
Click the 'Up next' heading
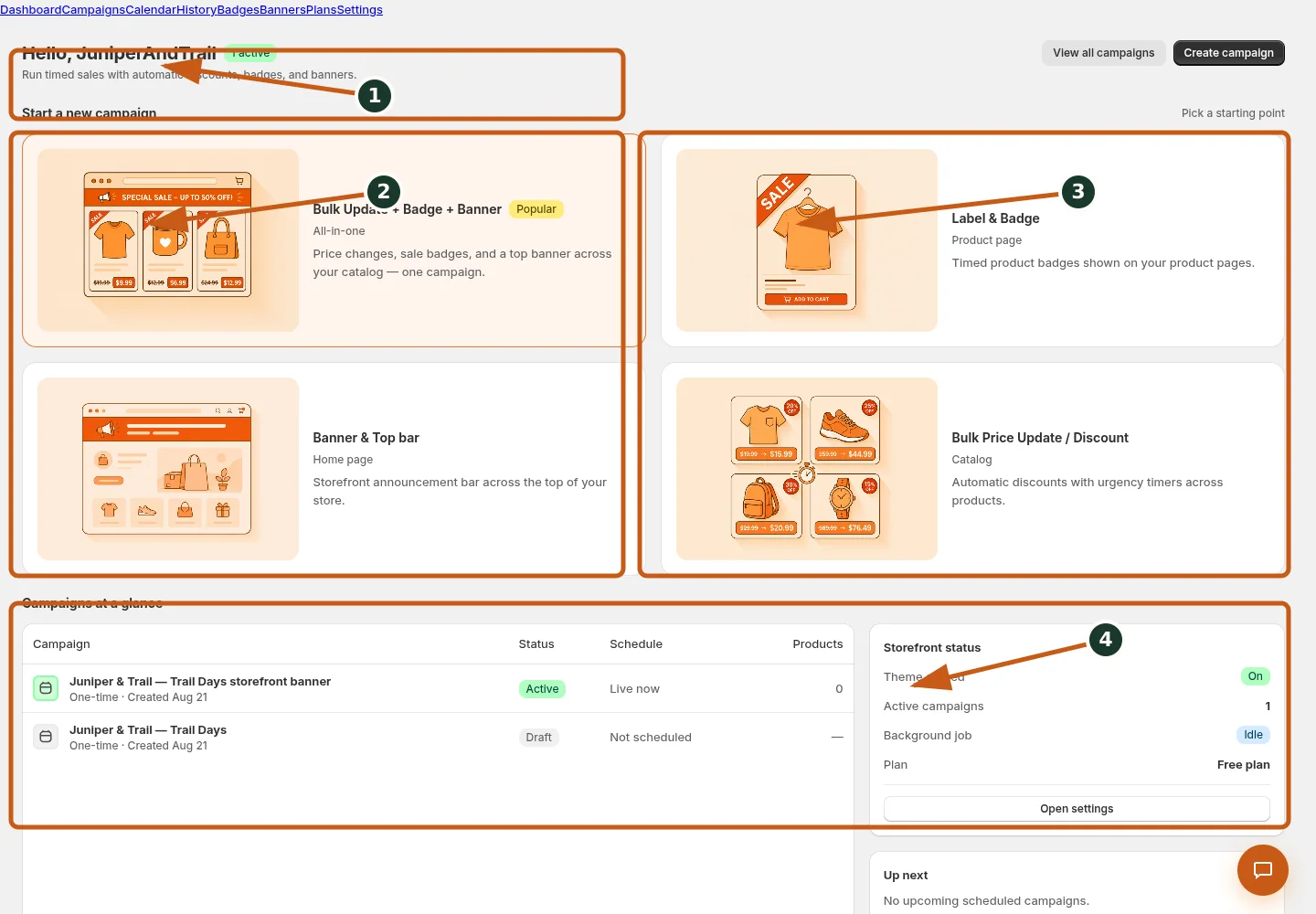point(906,876)
